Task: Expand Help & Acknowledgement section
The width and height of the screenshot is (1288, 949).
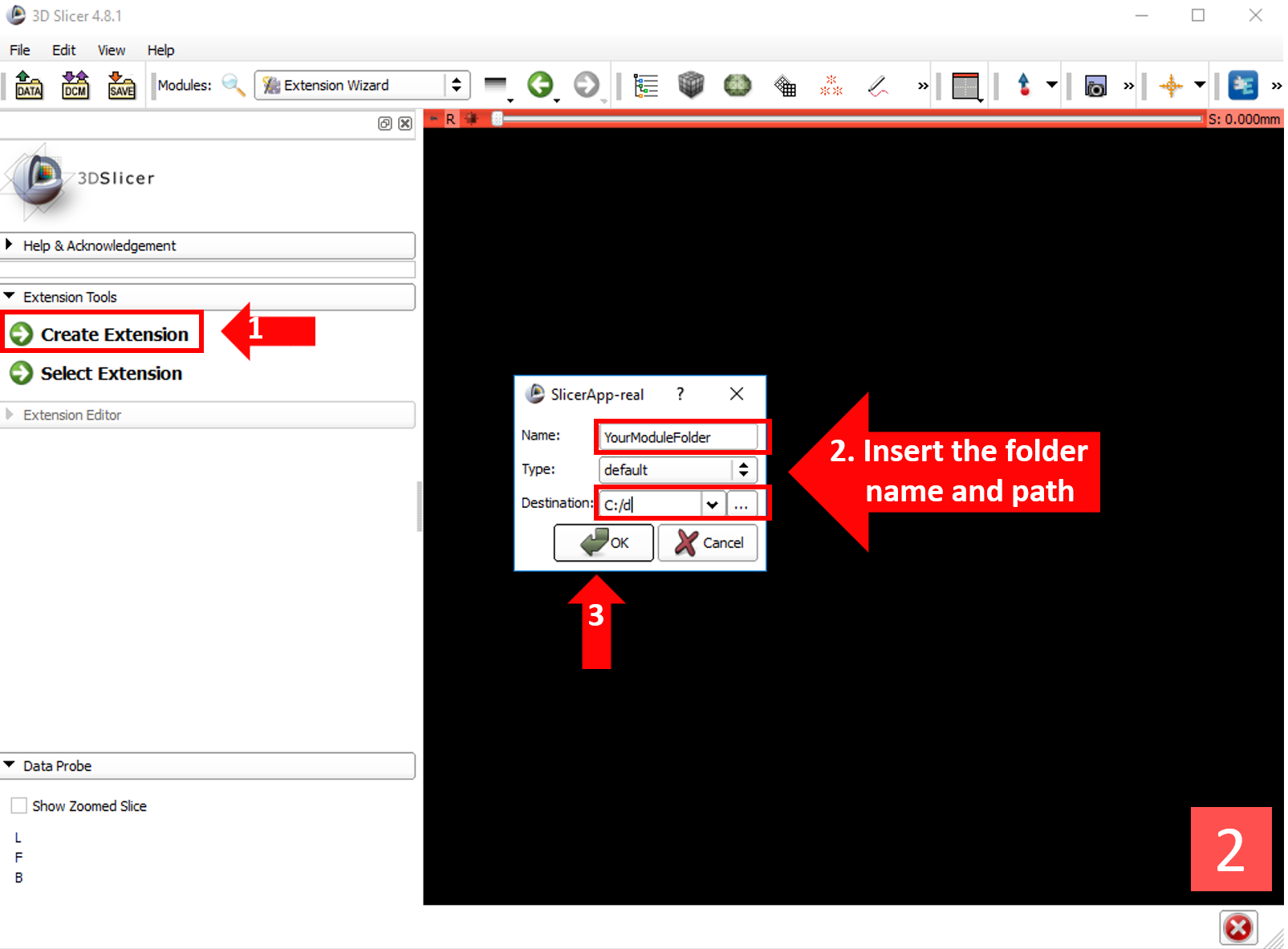Action: [208, 245]
